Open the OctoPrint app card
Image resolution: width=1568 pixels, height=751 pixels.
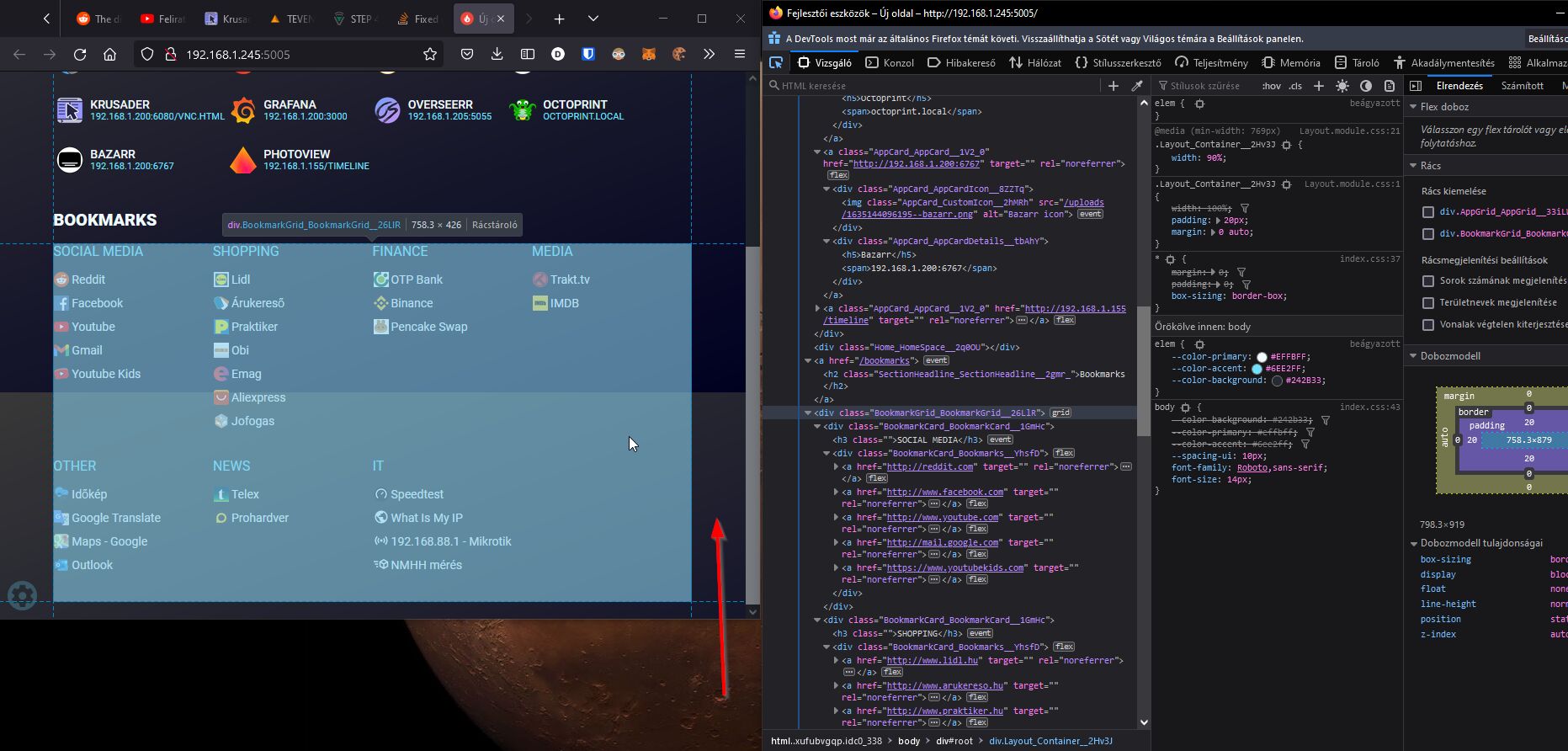point(566,110)
